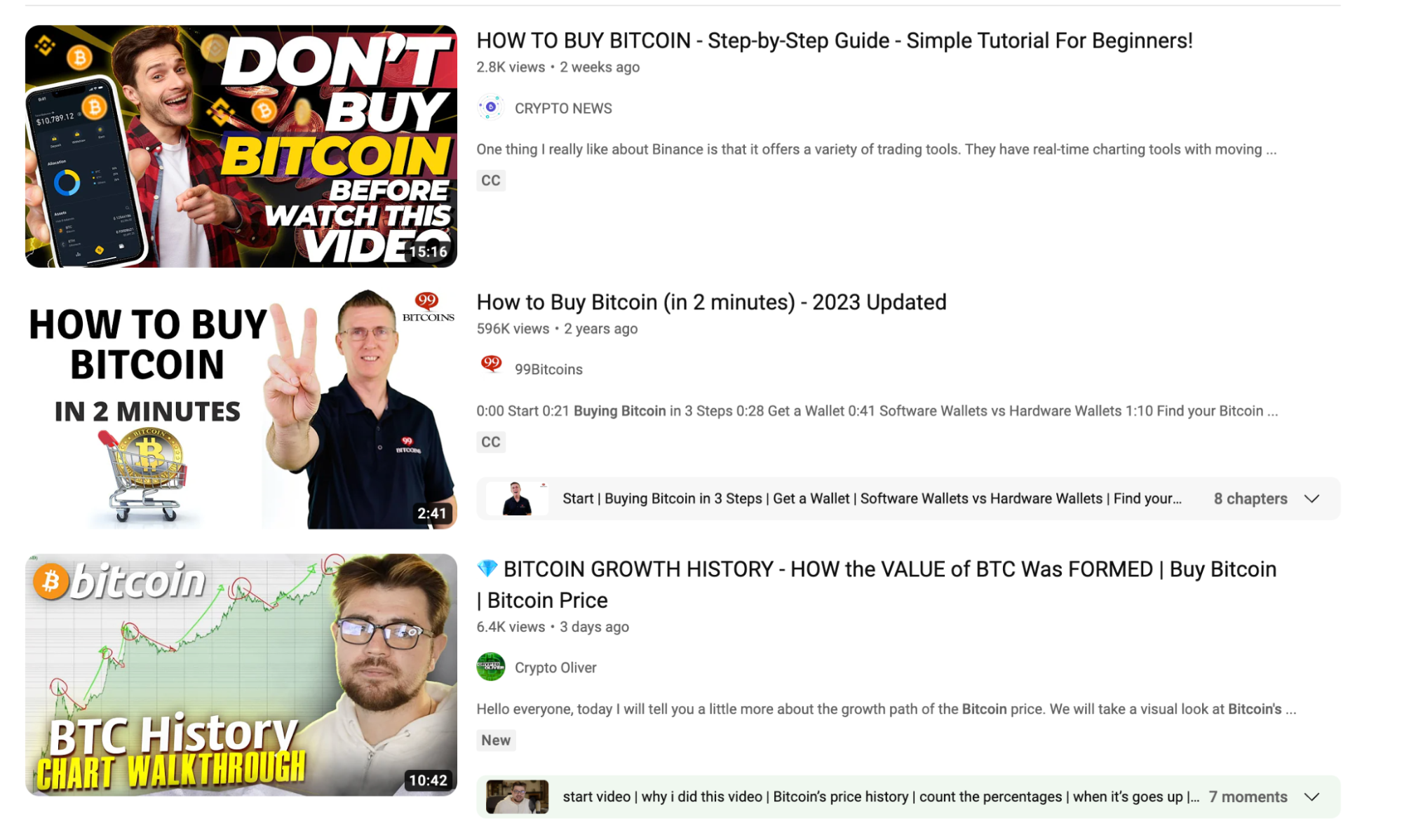Click the CC subtitle icon on first video
The width and height of the screenshot is (1402, 840).
coord(490,180)
